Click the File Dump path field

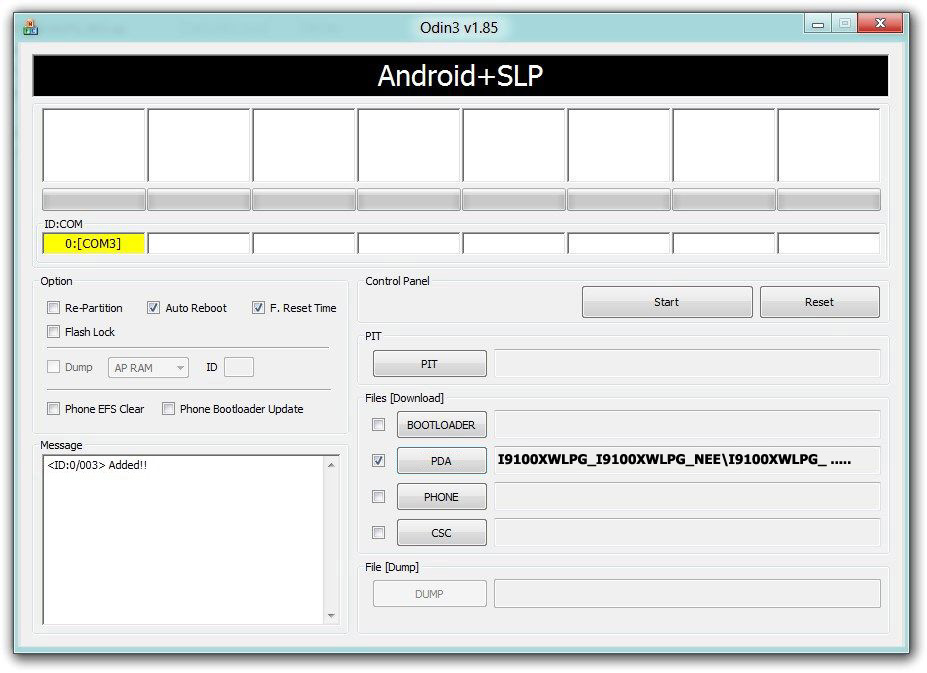687,594
